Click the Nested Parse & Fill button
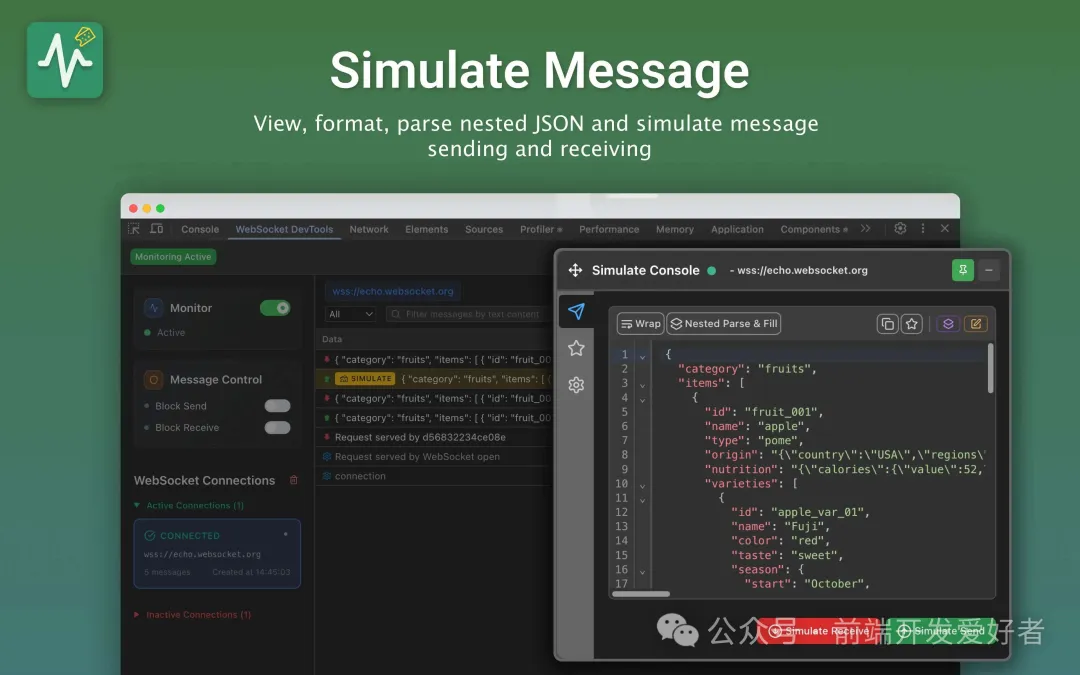This screenshot has height=675, width=1080. click(723, 323)
